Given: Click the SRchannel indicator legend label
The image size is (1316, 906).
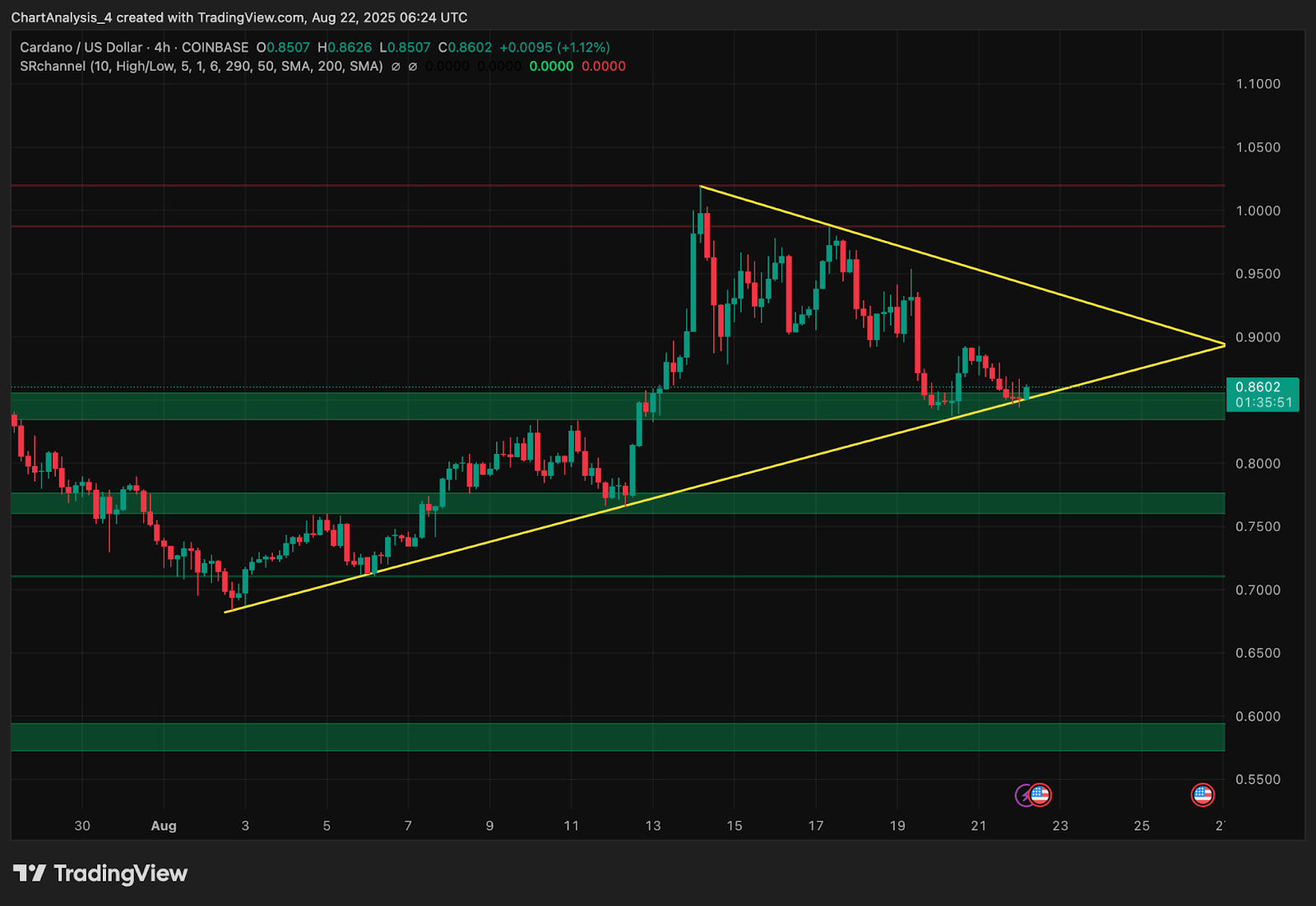Looking at the screenshot, I should 201,67.
